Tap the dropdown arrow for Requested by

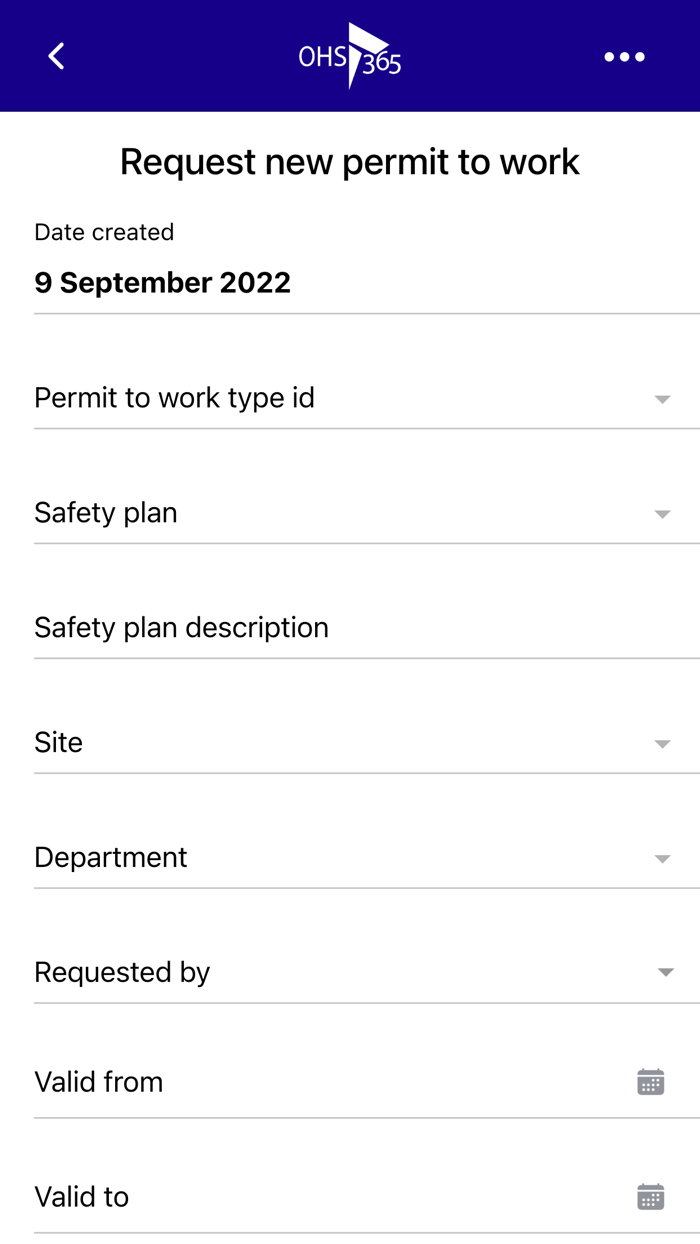[661, 971]
